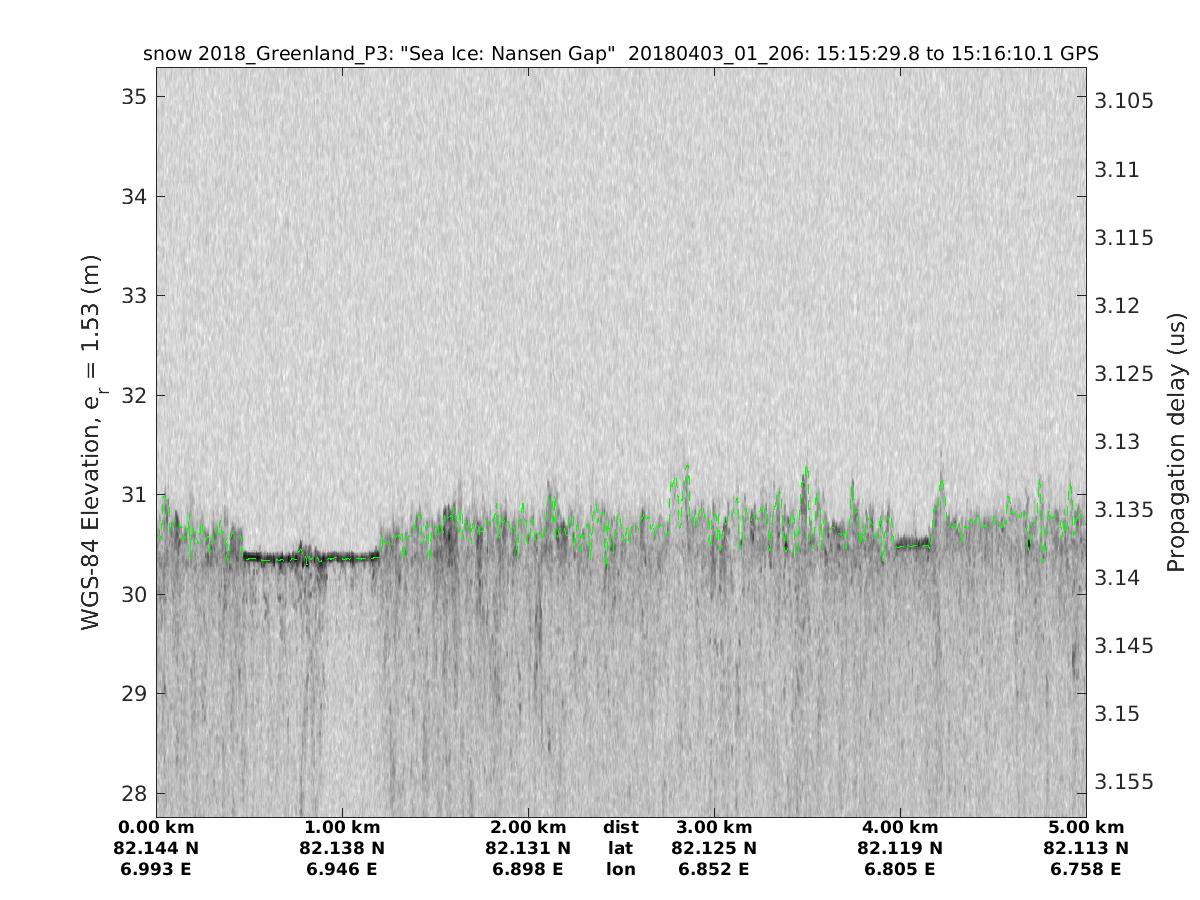This screenshot has width=1200, height=900.
Task: Select the "1.00 km" distance label
Action: (x=342, y=828)
